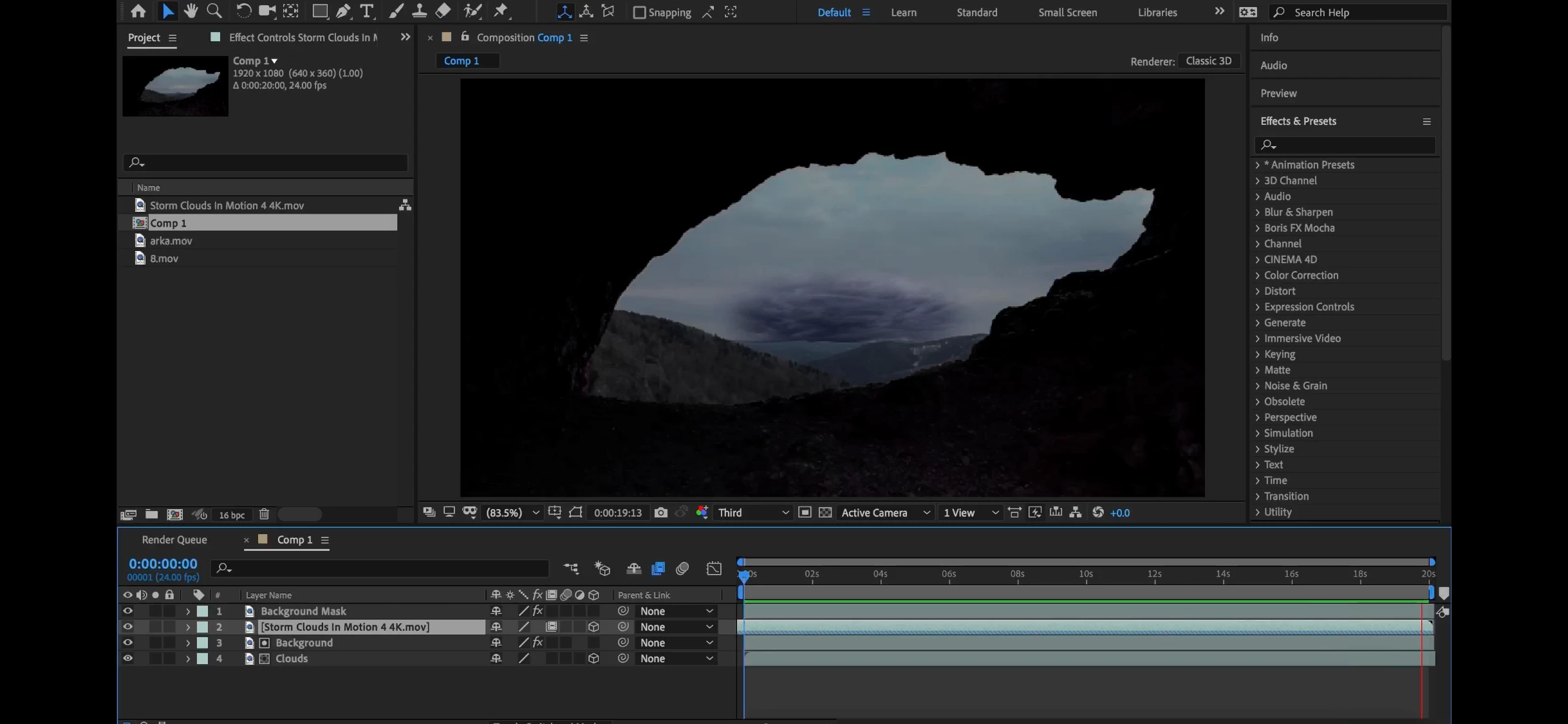
Task: Open the Active Camera view dropdown
Action: [x=886, y=512]
